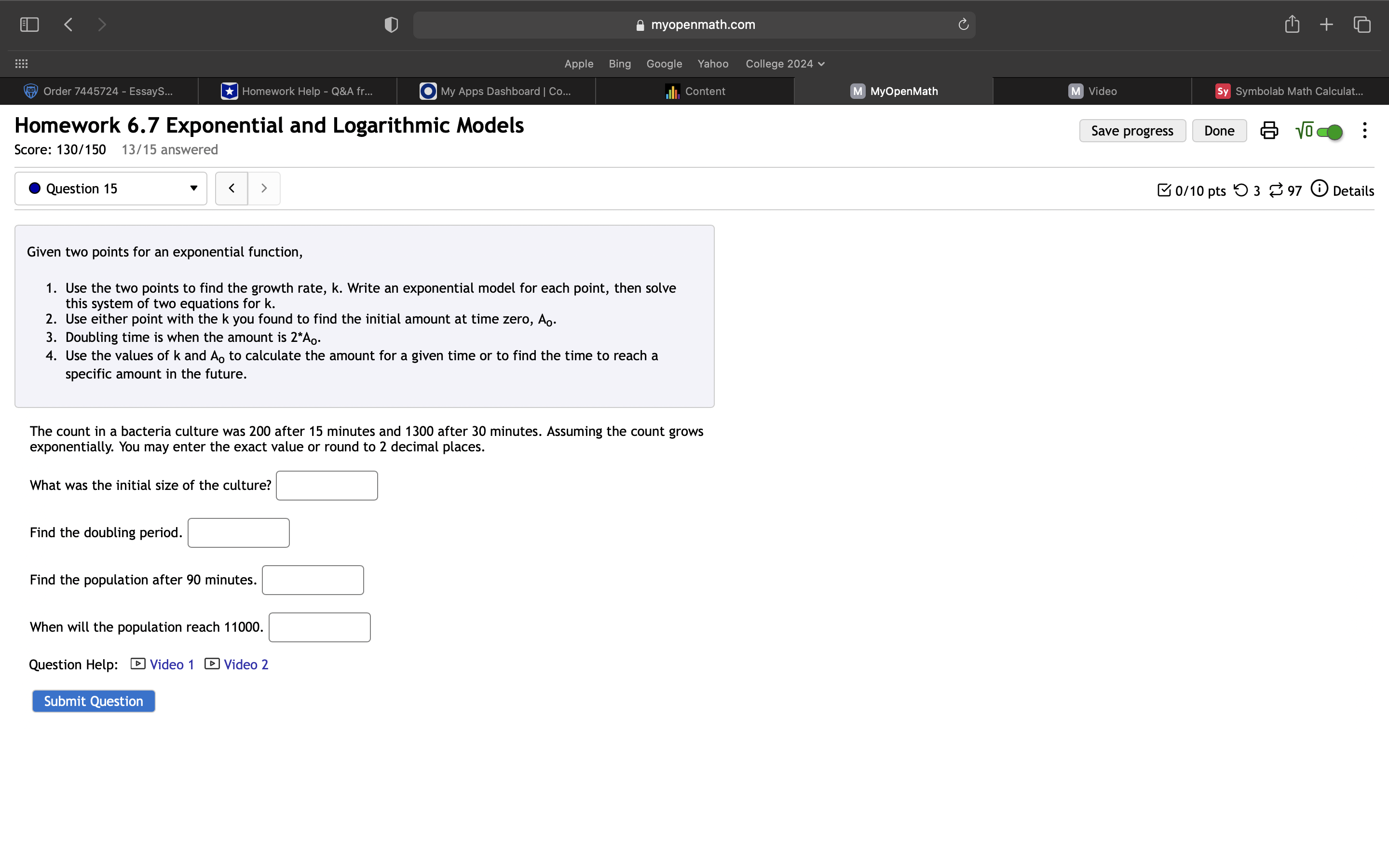
Task: Click the Video 1 play icon
Action: 138,664
